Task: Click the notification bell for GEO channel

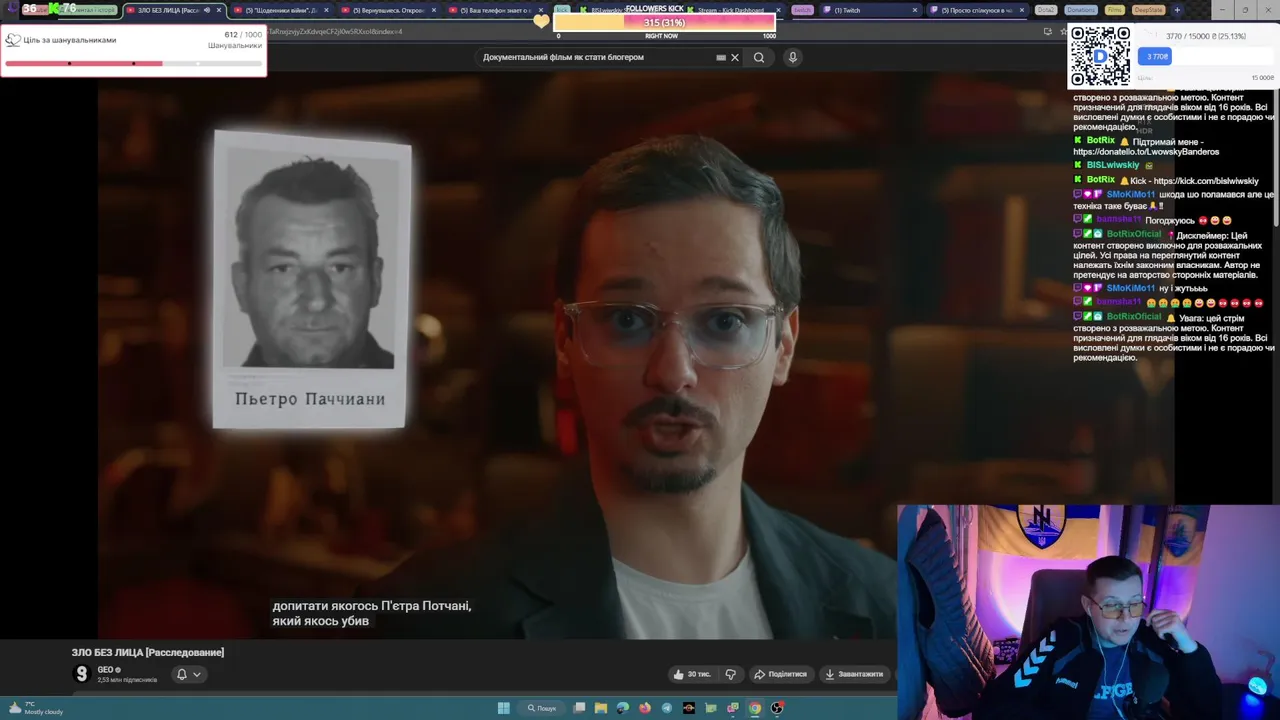Action: (182, 674)
